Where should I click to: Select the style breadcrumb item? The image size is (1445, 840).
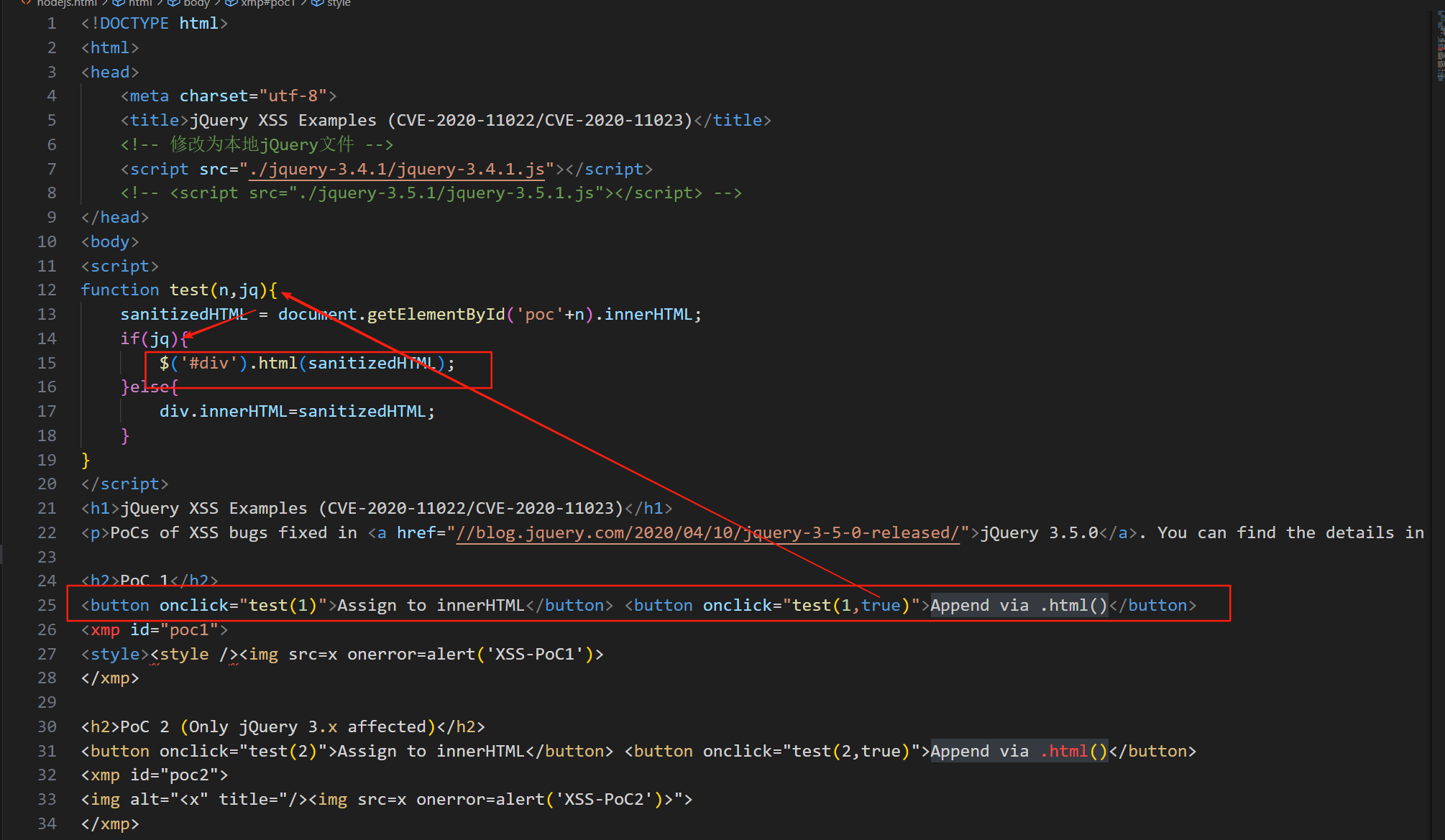[x=339, y=3]
